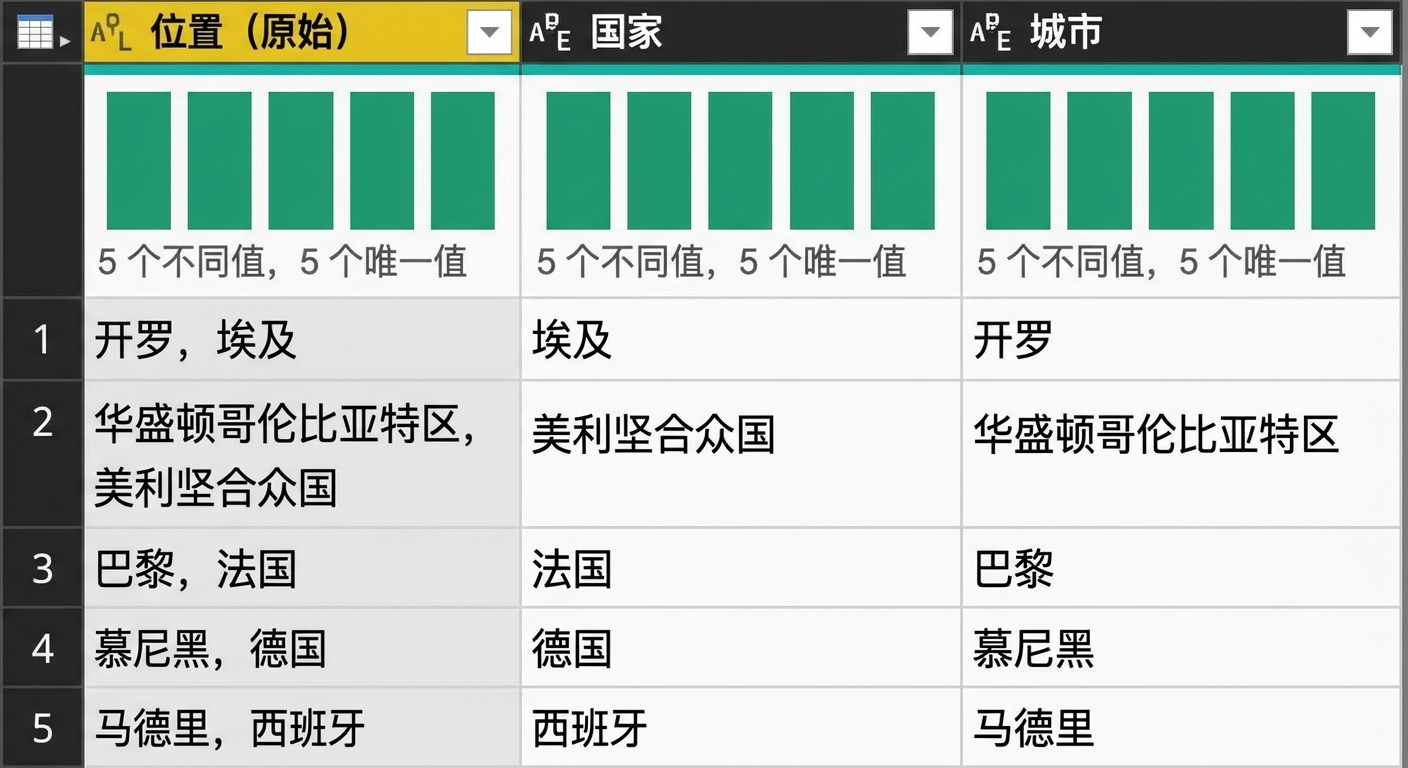Image resolution: width=1408 pixels, height=768 pixels.
Task: Select the 埃及 cell in 国家 column
Action: coord(741,340)
